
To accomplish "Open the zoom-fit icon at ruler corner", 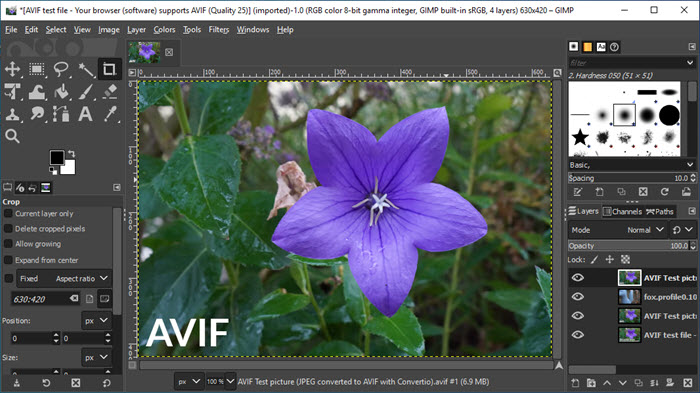I will coord(558,72).
